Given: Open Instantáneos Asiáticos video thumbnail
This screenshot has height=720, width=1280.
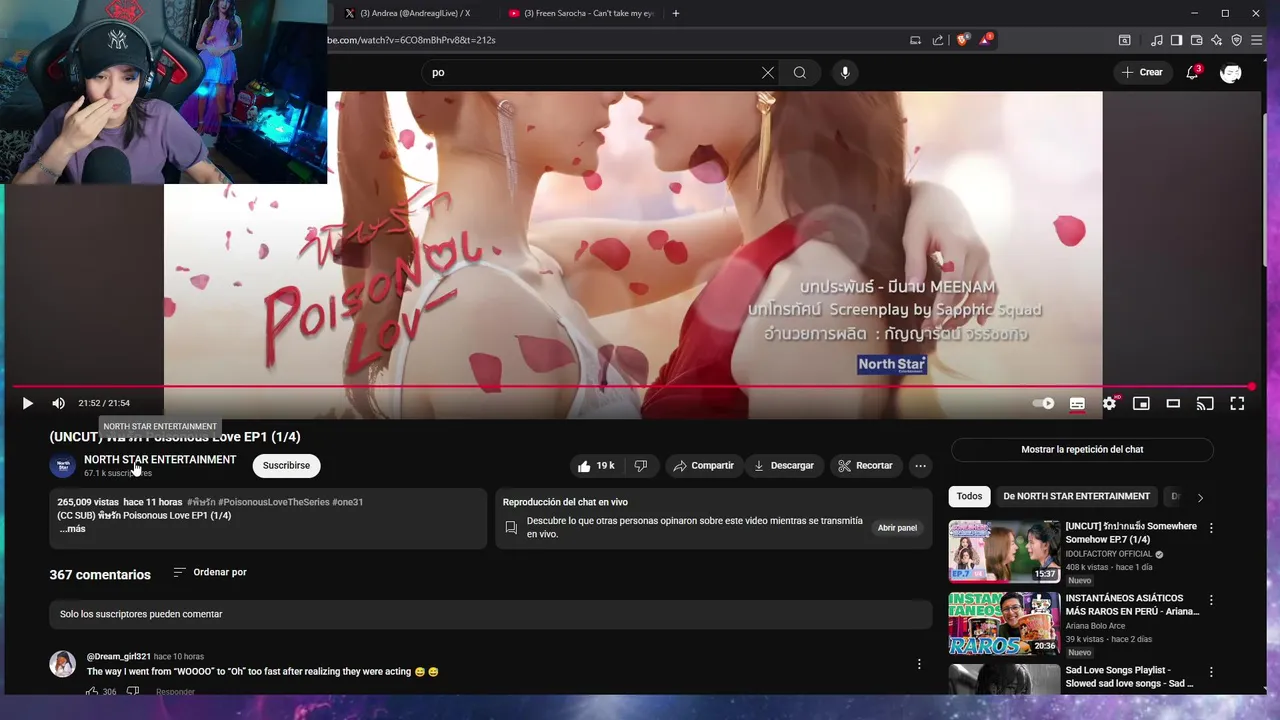Looking at the screenshot, I should coord(1004,623).
